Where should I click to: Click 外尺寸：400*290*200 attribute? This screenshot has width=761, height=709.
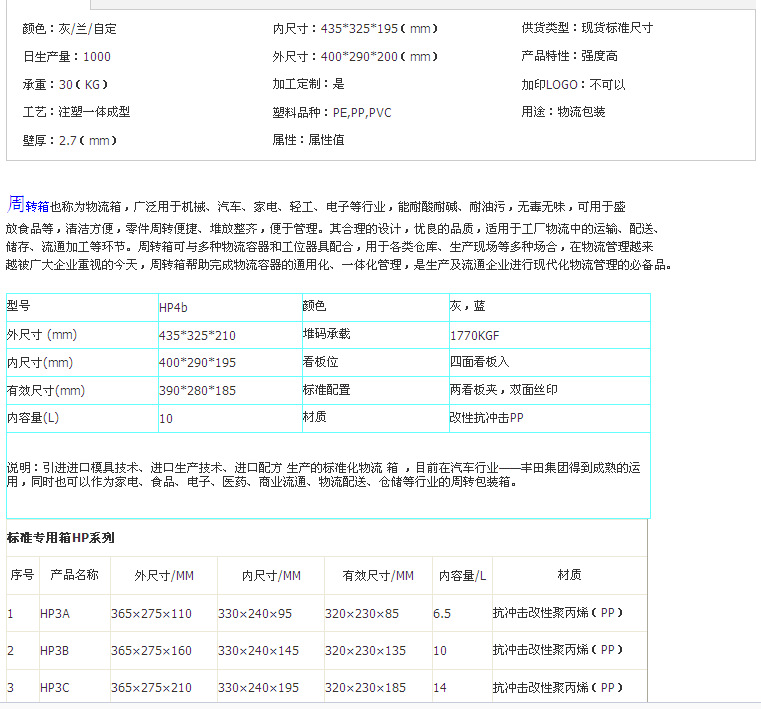(x=355, y=57)
